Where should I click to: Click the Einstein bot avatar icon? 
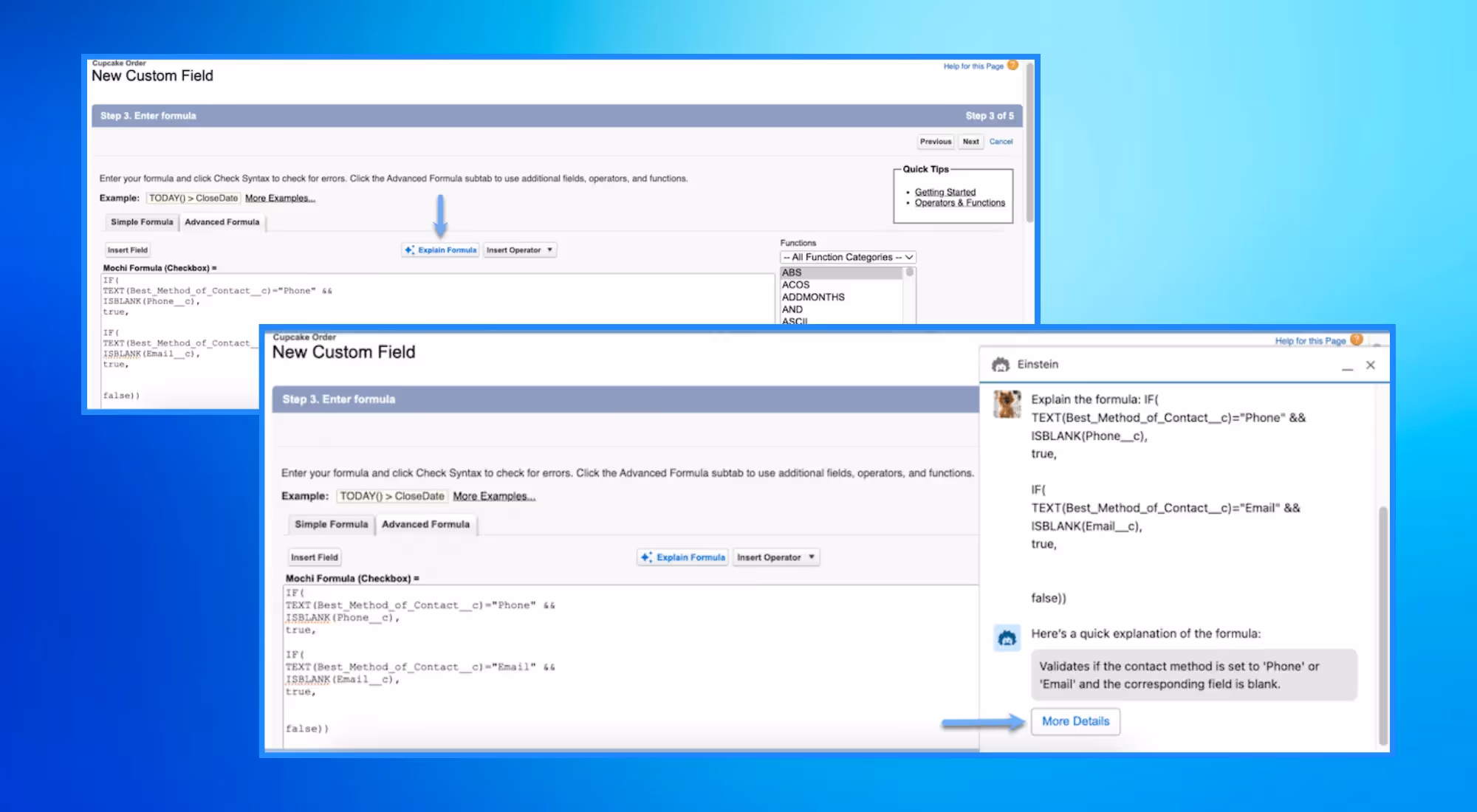click(x=1007, y=638)
